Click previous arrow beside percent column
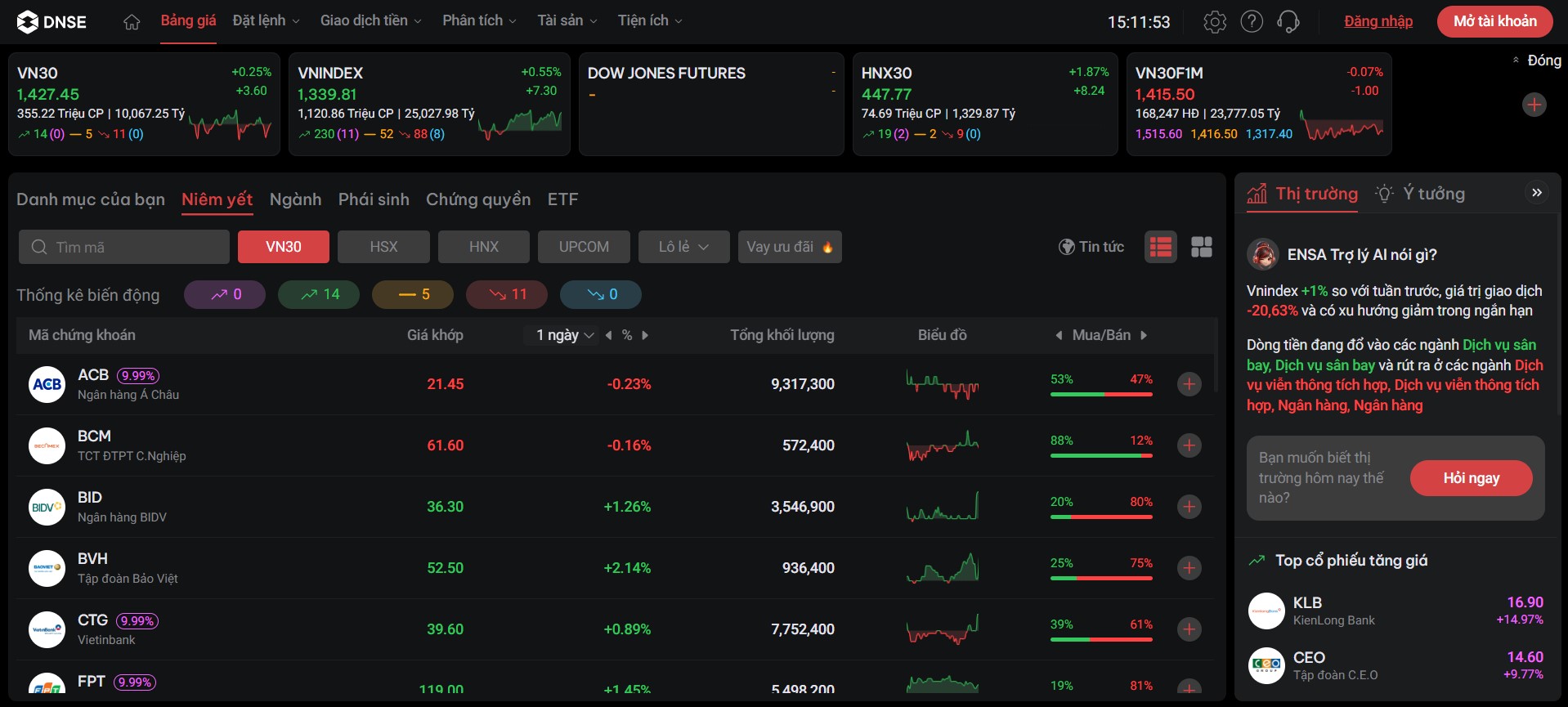The width and height of the screenshot is (1568, 707). [x=609, y=335]
